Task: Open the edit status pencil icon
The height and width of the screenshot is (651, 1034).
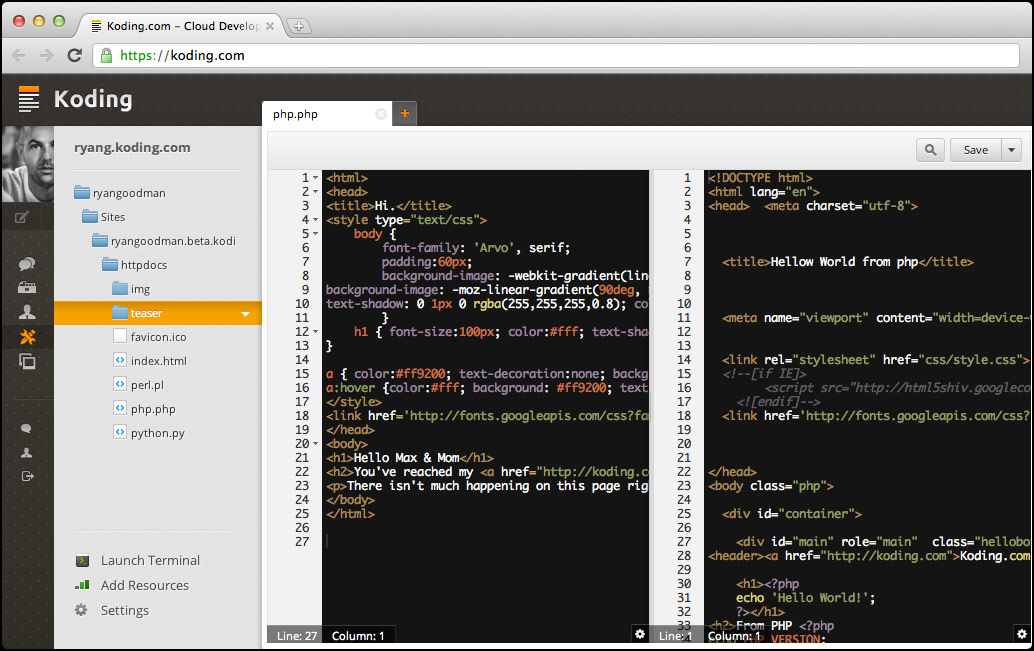Action: (x=22, y=217)
